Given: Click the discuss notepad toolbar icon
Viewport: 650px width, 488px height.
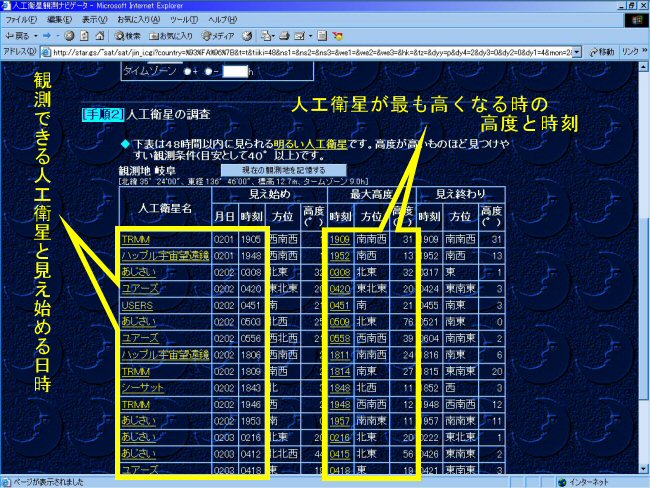Looking at the screenshot, I should pyautogui.click(x=322, y=36).
